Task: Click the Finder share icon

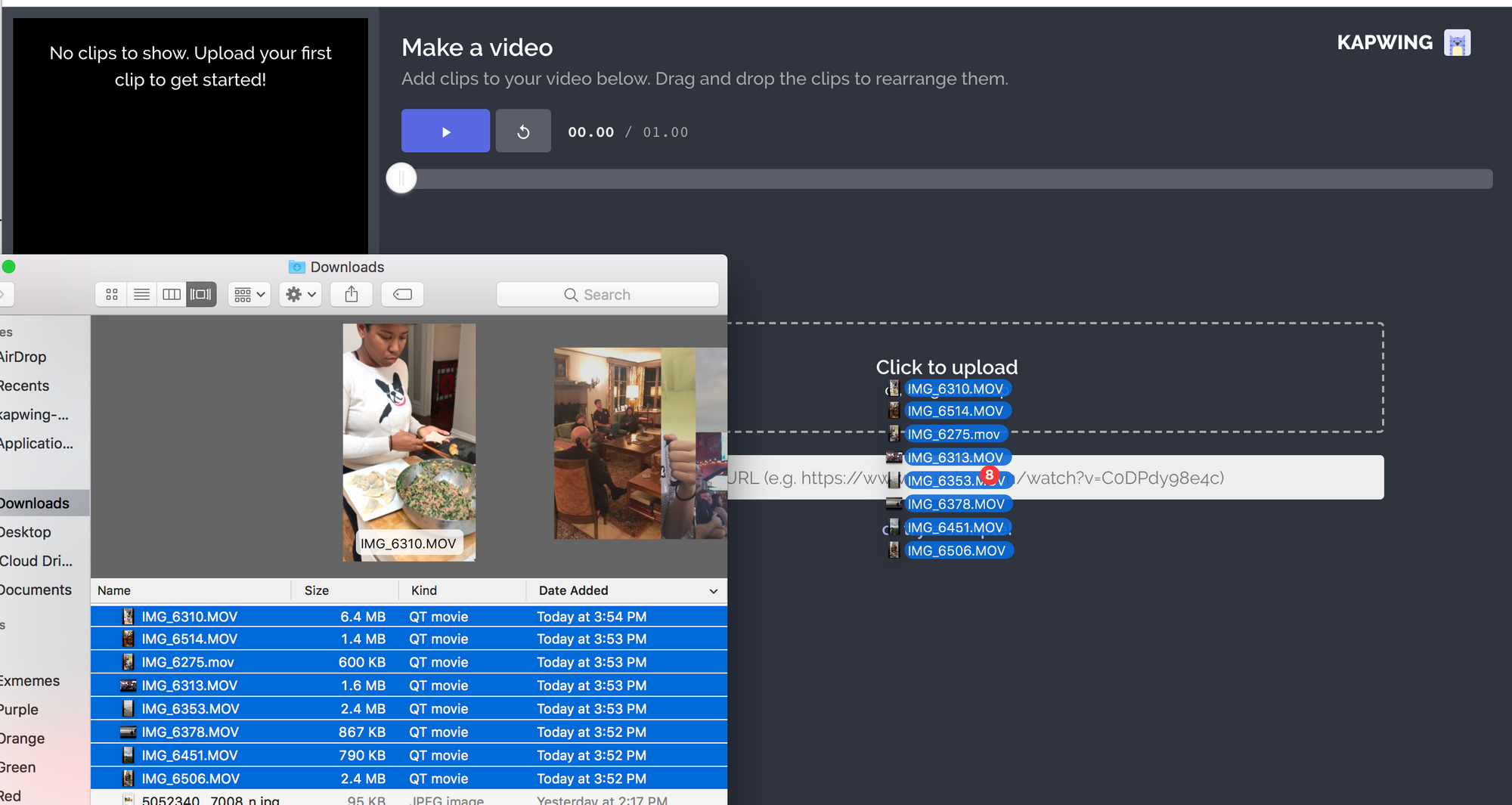Action: click(x=352, y=295)
